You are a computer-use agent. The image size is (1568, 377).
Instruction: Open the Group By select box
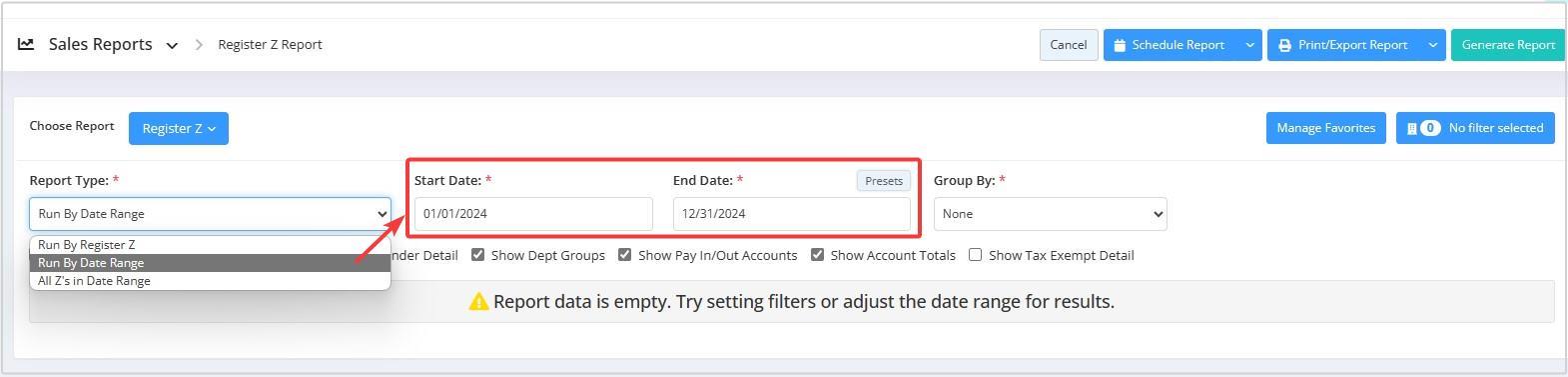pyautogui.click(x=1050, y=214)
